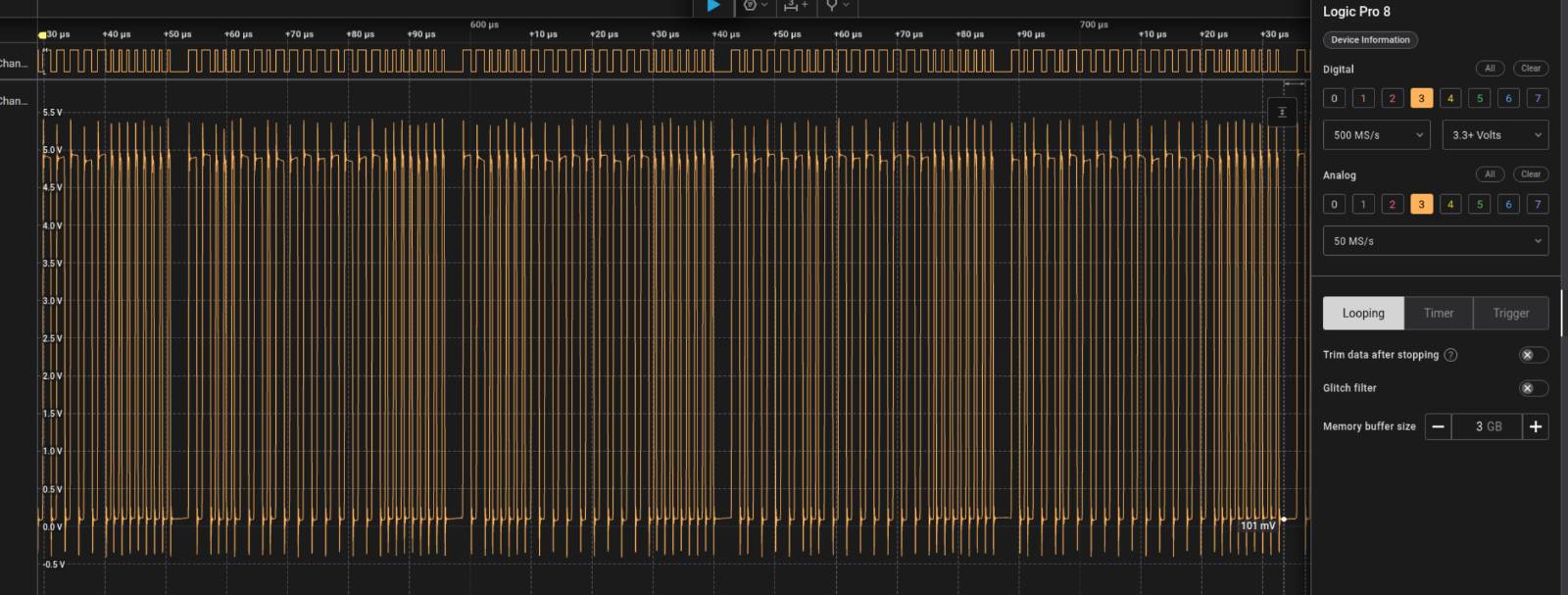Toggle analog channel 5
This screenshot has width=1568, height=595.
1480,204
